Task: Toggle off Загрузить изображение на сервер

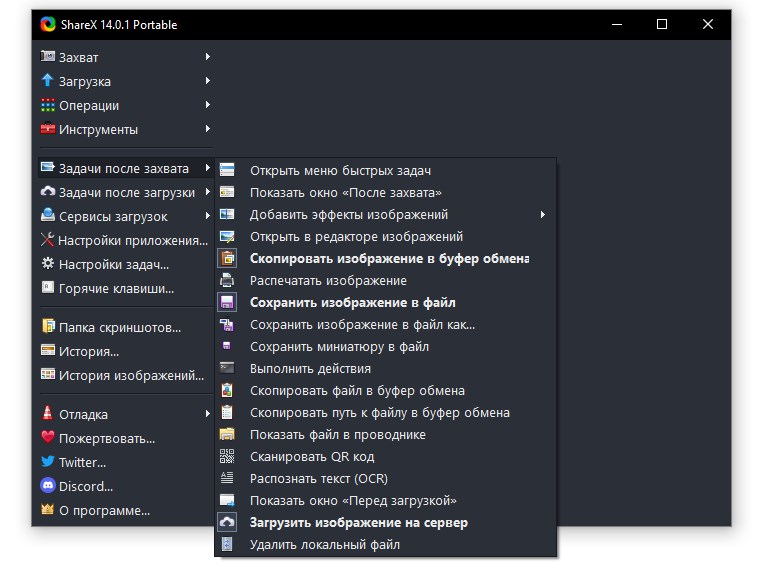Action: coord(386,522)
